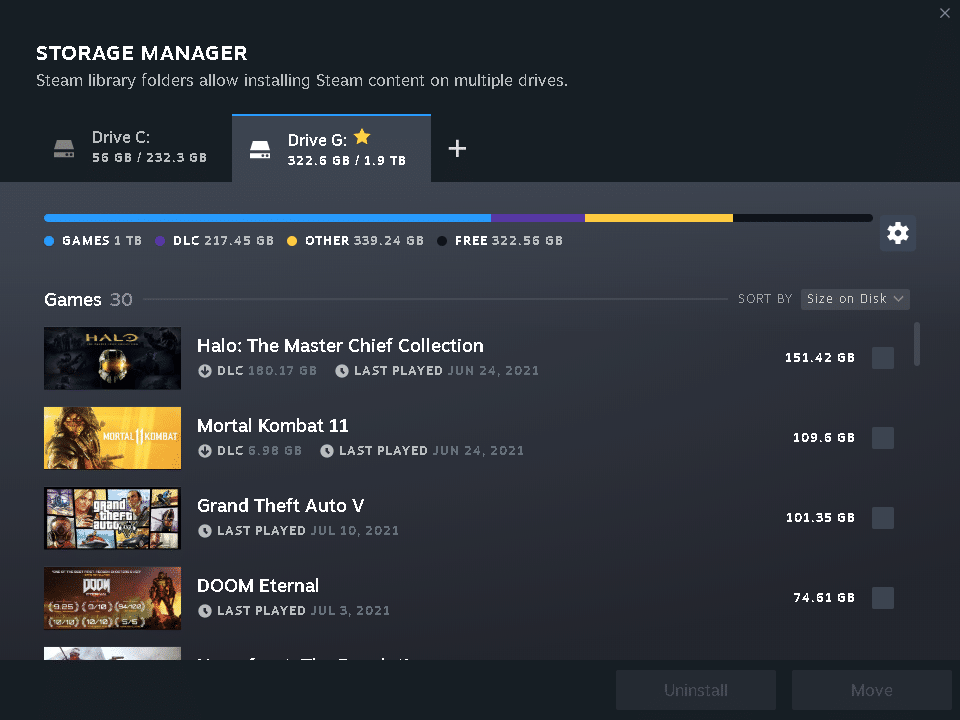Click the GTA V size 101.35 GB
Viewport: 960px width, 720px height.
click(820, 518)
